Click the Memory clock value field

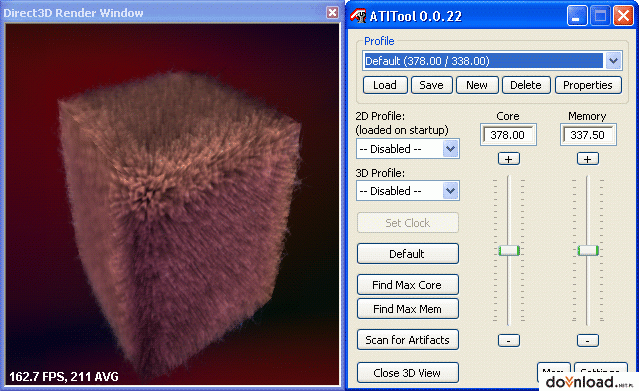click(588, 135)
